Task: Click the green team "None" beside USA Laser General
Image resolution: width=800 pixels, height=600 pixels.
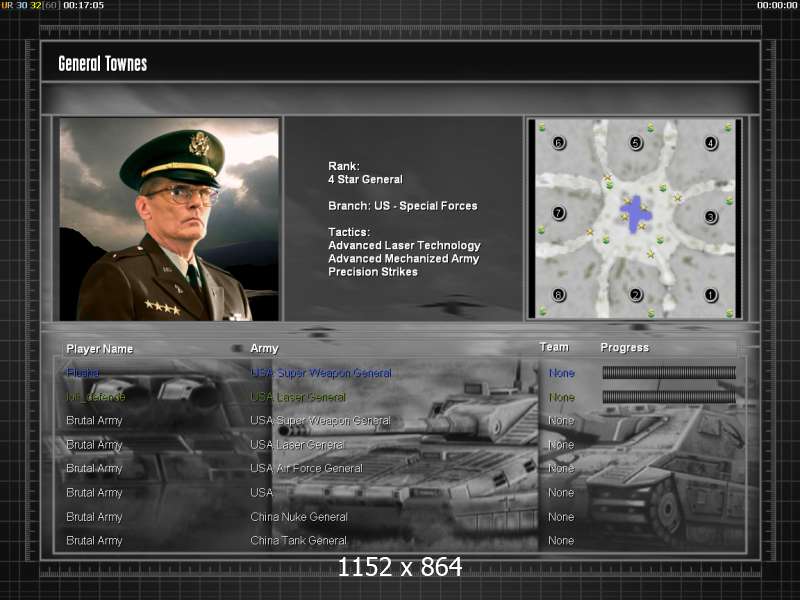Action: point(562,397)
